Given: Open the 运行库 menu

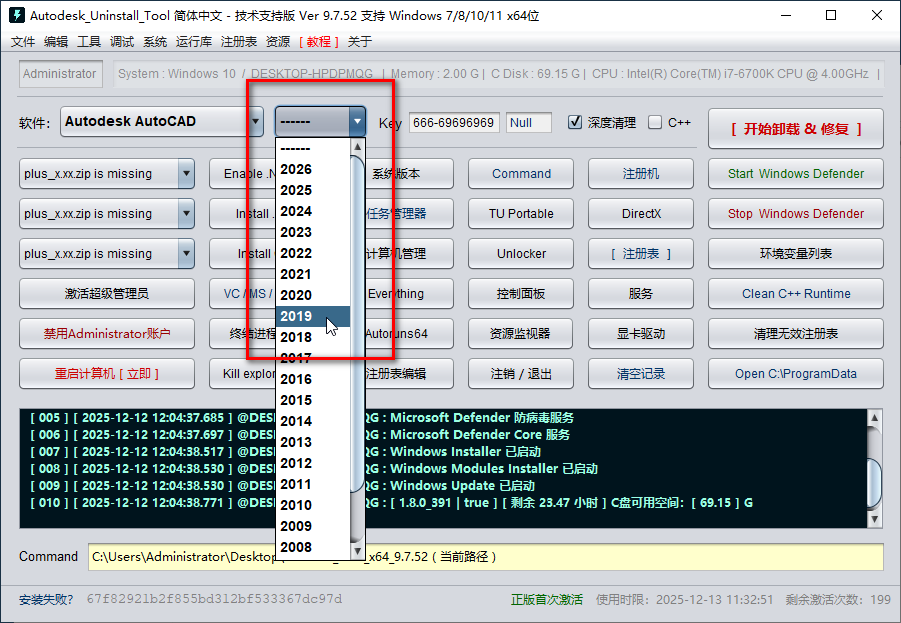Looking at the screenshot, I should click(194, 41).
